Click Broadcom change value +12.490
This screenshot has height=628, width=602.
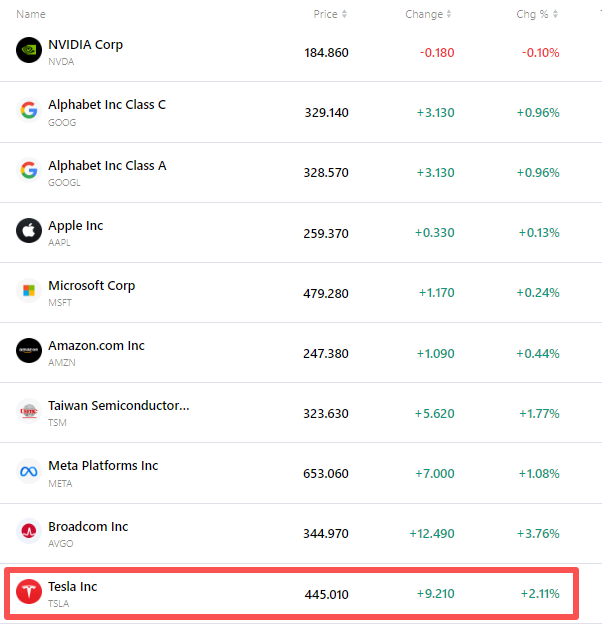[x=432, y=534]
